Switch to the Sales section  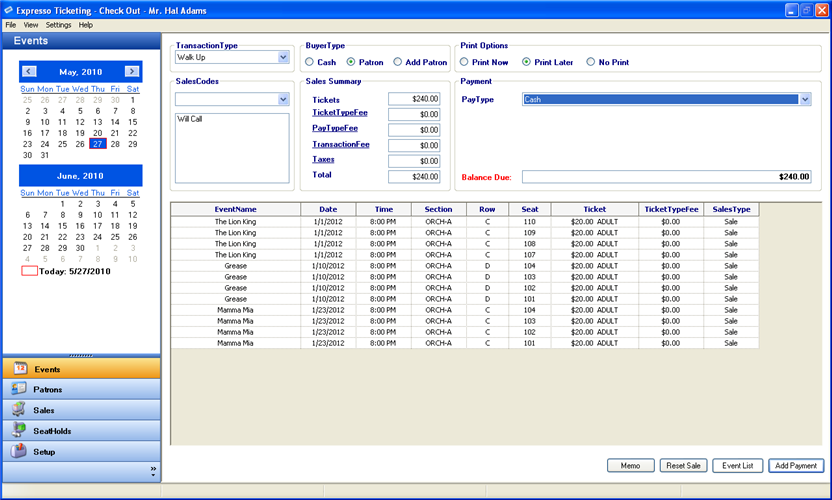tap(82, 410)
